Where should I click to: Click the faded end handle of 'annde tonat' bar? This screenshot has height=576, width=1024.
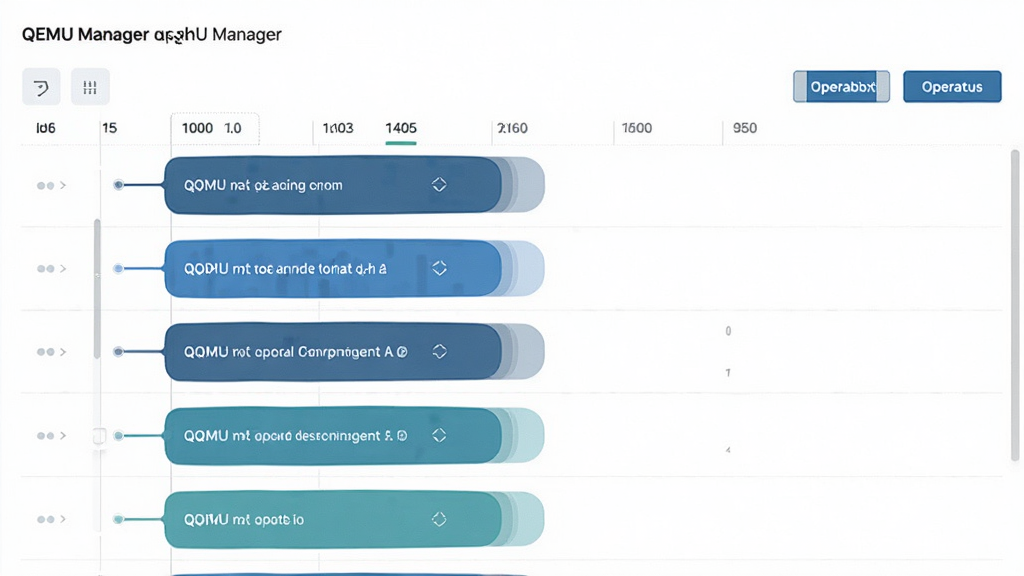(524, 268)
